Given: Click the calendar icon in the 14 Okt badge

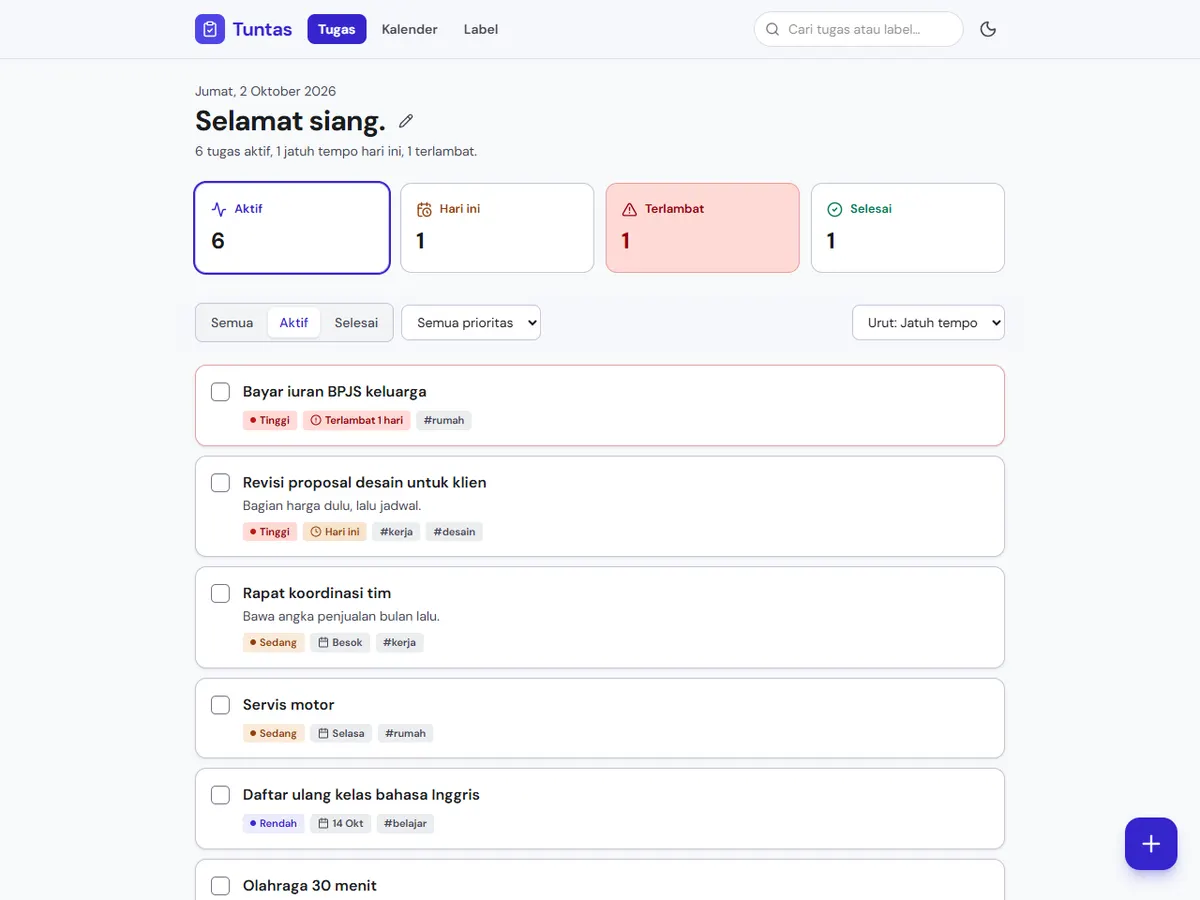Looking at the screenshot, I should [323, 823].
